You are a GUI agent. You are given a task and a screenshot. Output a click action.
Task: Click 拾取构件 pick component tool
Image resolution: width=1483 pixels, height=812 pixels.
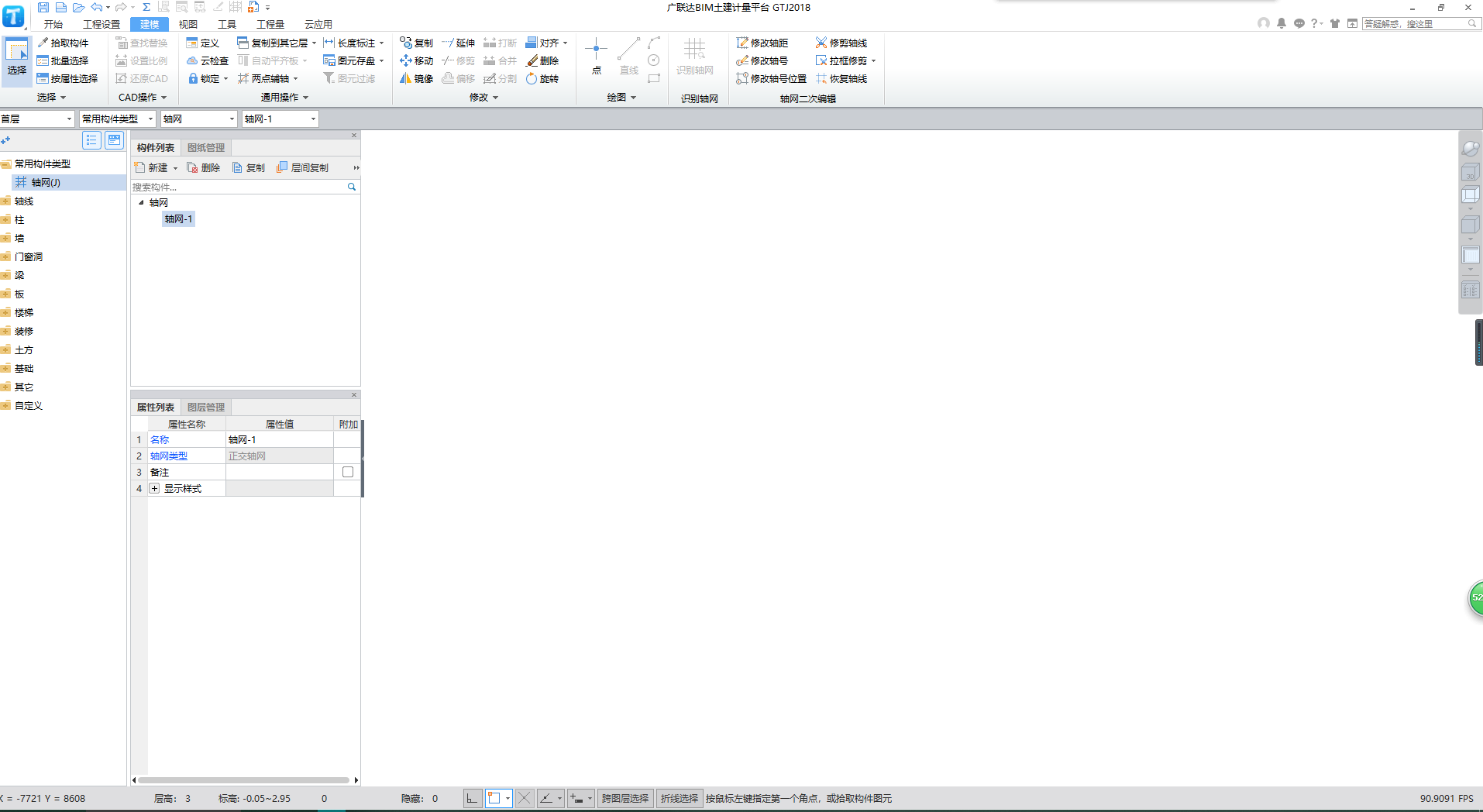pos(64,43)
